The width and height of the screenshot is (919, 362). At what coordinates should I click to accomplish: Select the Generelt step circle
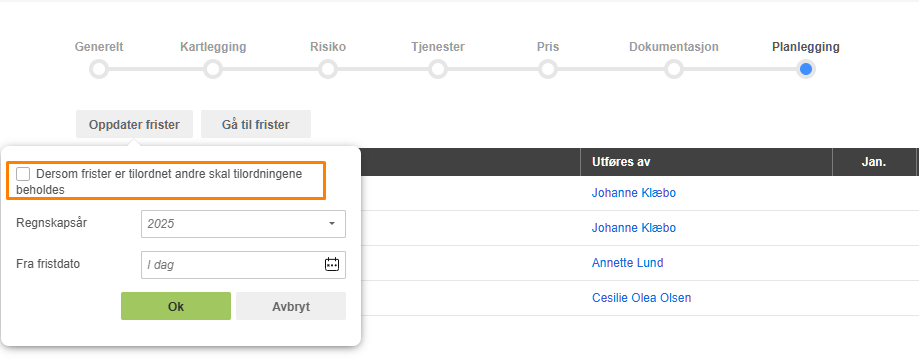coord(99,70)
